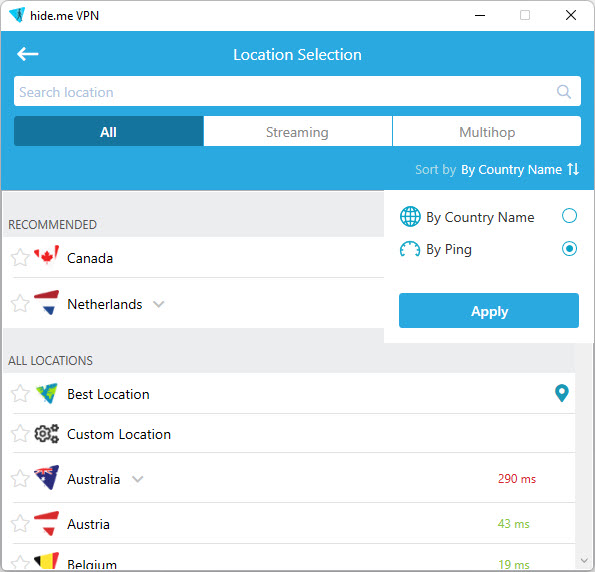Viewport: 595px width, 572px height.
Task: Click the Custom Location gears icon
Action: click(47, 433)
